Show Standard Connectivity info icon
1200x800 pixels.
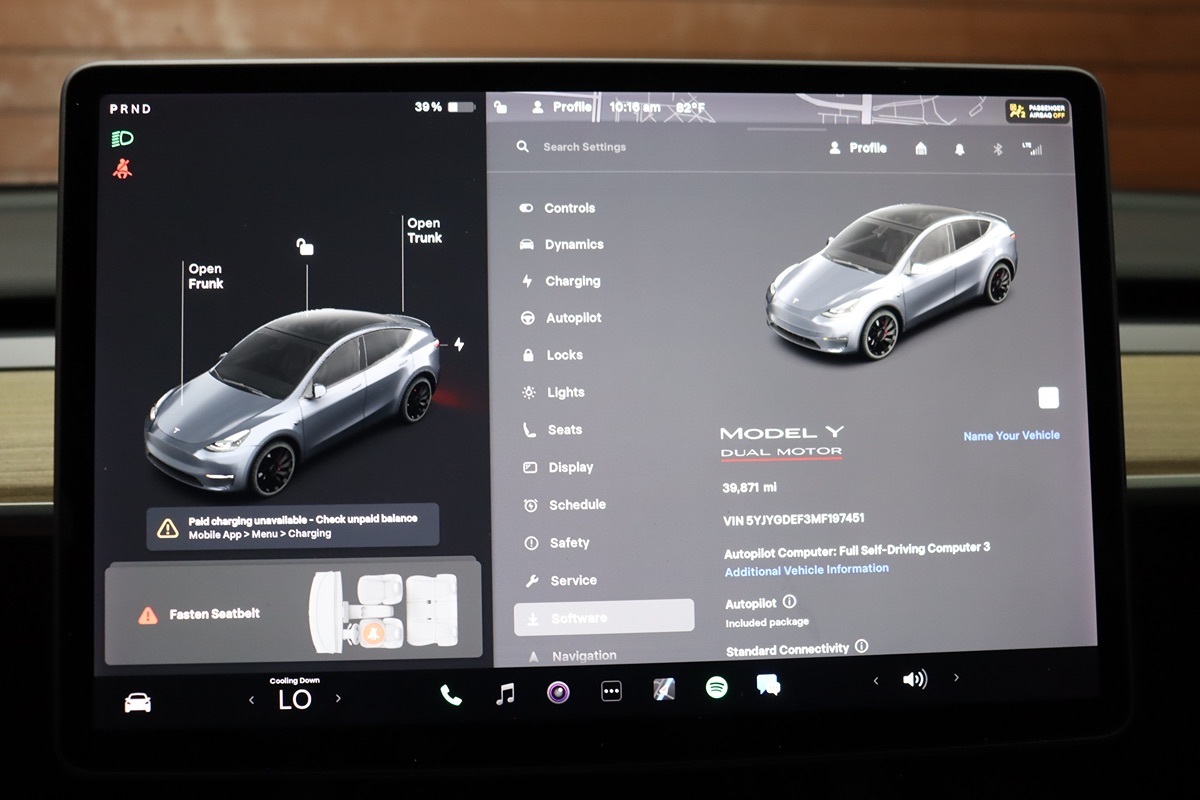coord(861,647)
